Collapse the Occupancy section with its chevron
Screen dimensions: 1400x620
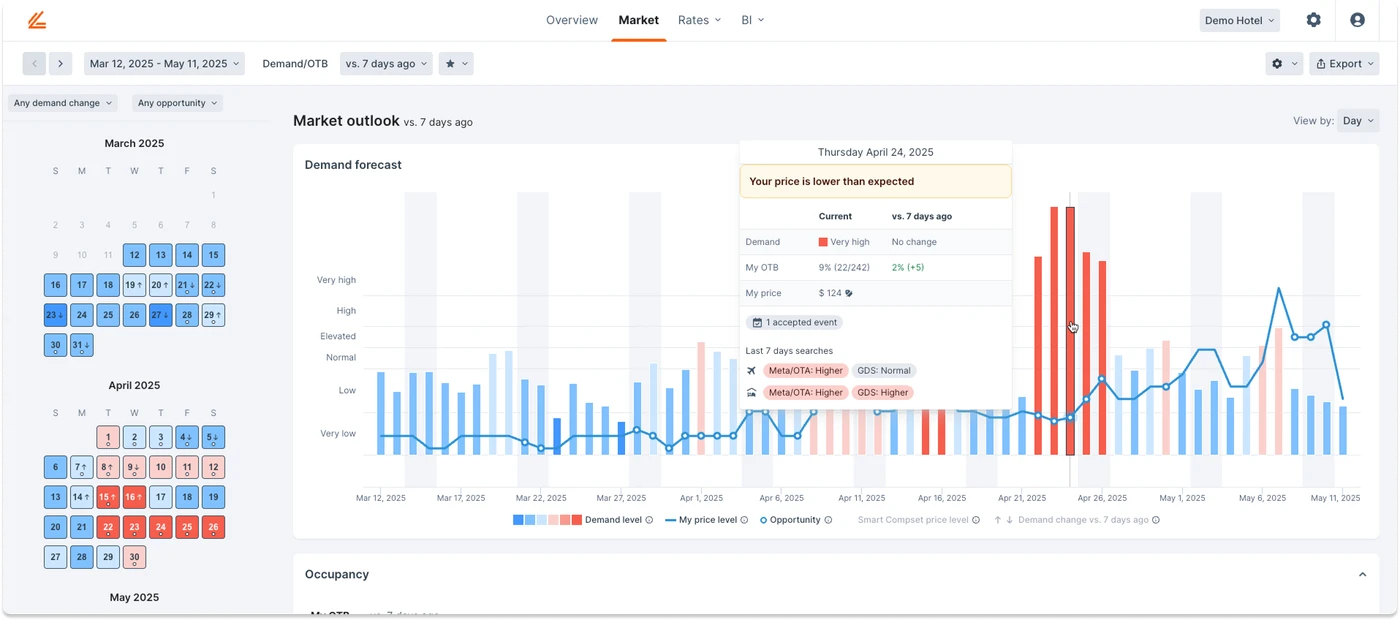pyautogui.click(x=1362, y=574)
